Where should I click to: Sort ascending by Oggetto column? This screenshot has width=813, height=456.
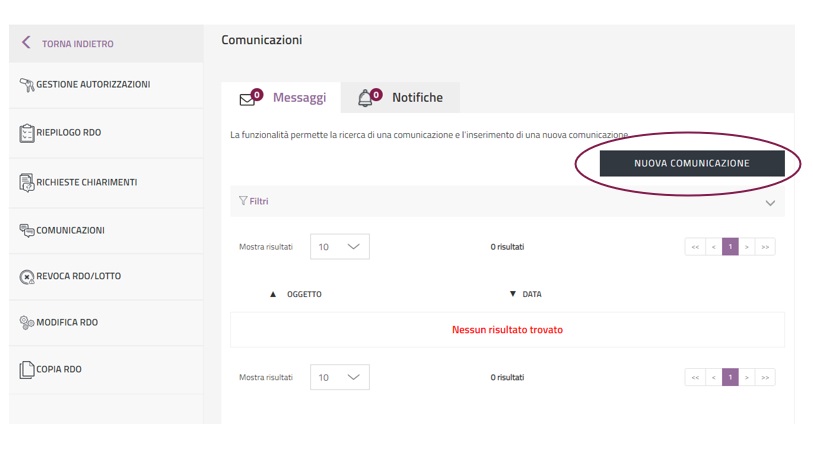click(x=274, y=295)
